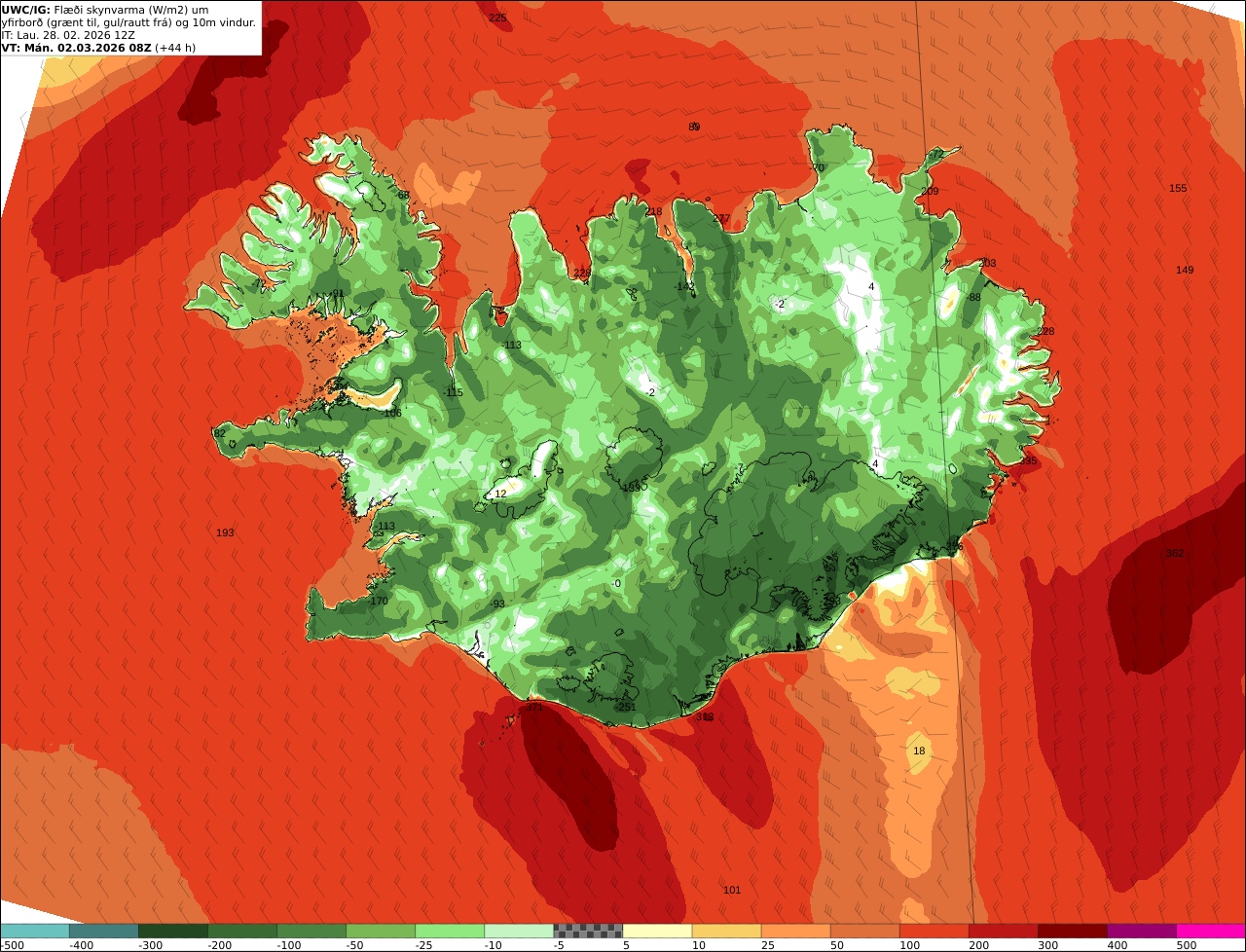
Task: Click the "-300" legend tick label
Action: click(x=151, y=945)
